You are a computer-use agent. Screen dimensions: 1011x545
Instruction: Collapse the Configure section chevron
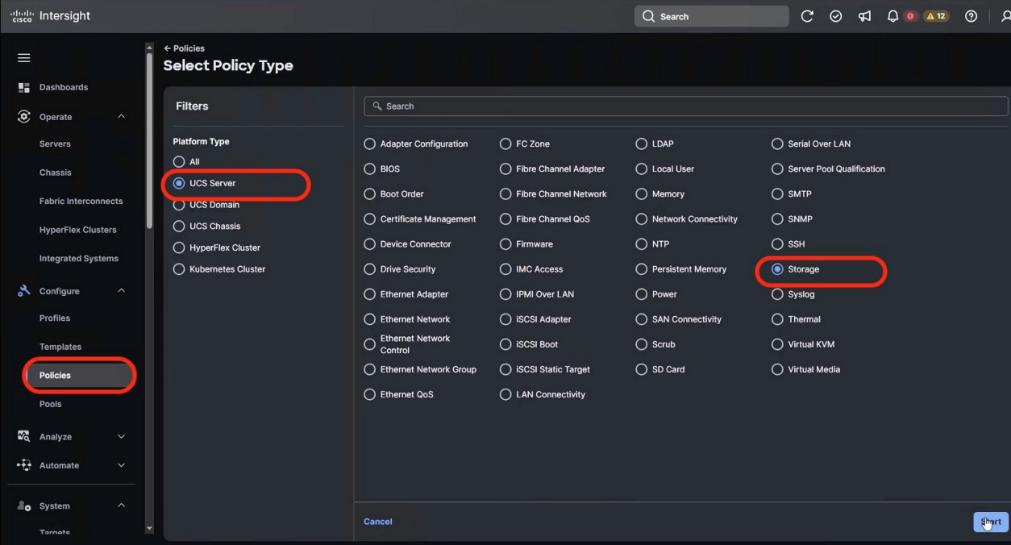point(121,291)
